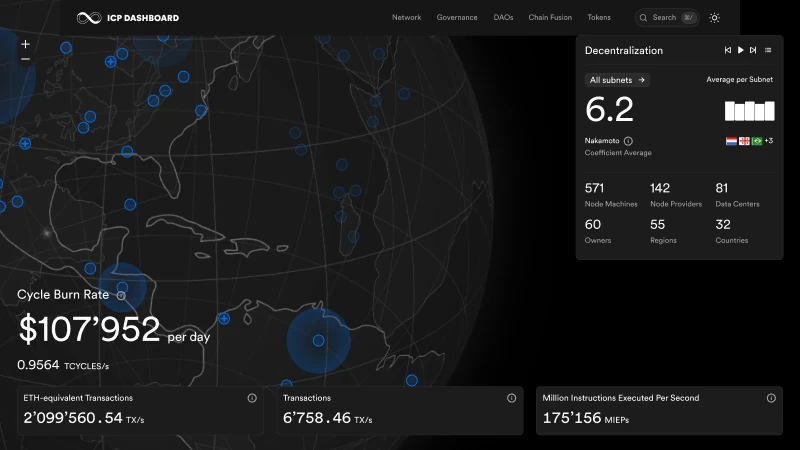Click the 0.9564 TCYCLES/s value
This screenshot has height=450, width=800.
(63, 365)
